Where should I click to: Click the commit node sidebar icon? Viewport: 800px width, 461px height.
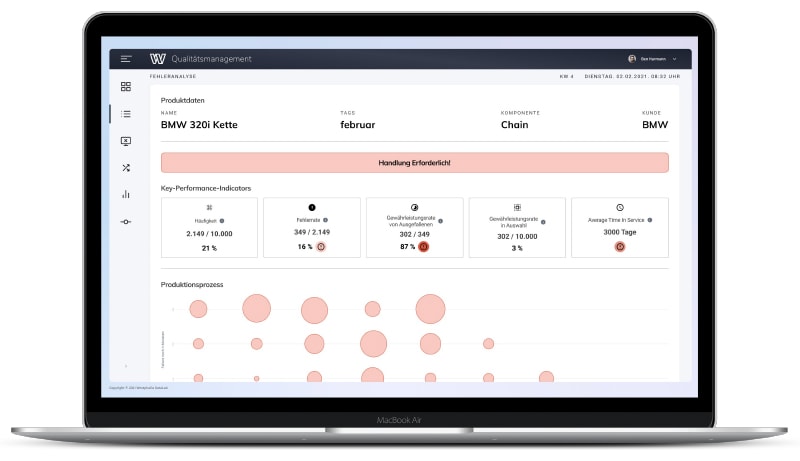(x=126, y=222)
